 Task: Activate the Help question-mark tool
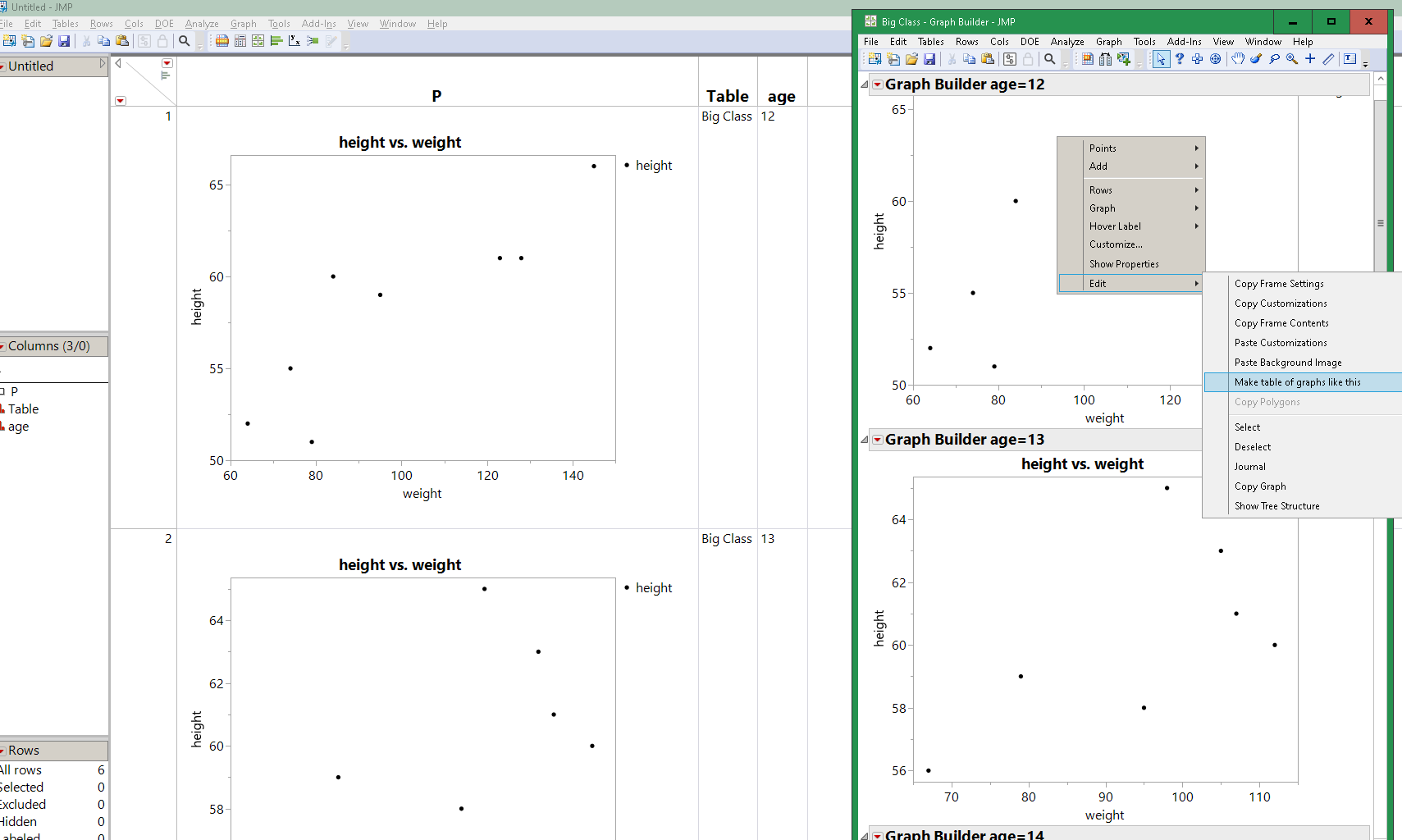click(1180, 59)
